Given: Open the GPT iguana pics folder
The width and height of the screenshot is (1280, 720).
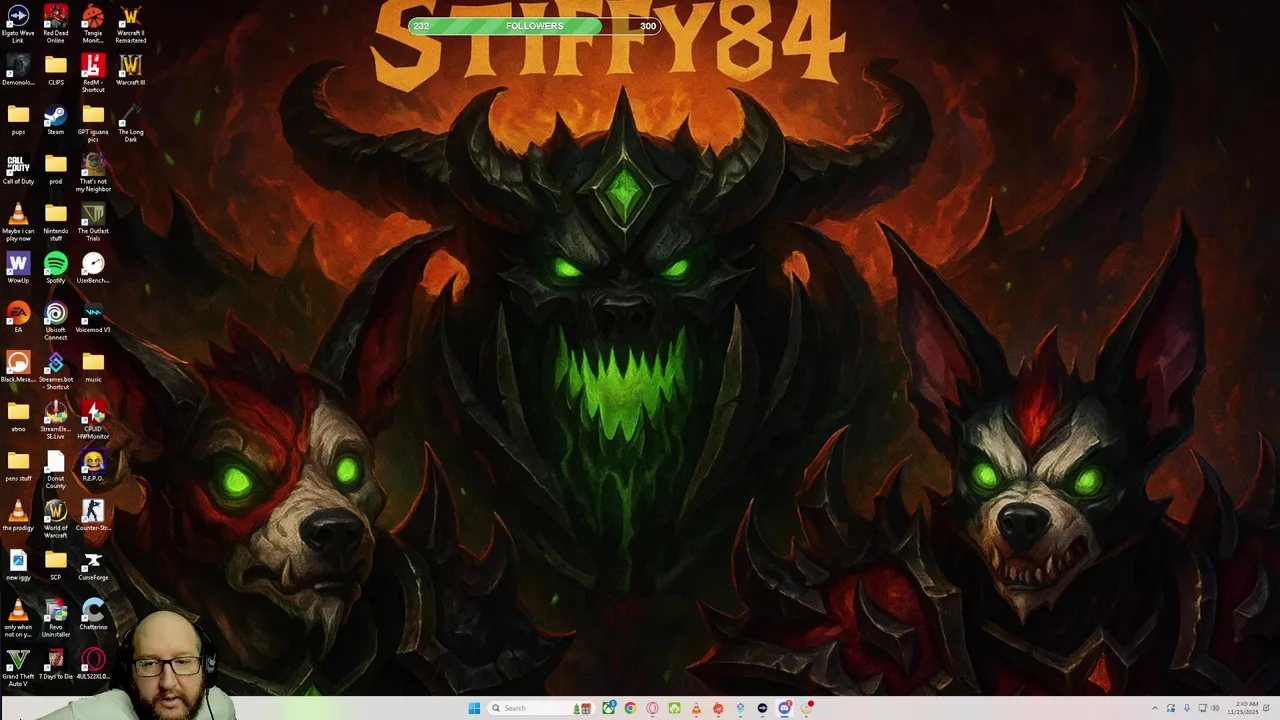Looking at the screenshot, I should [x=93, y=123].
